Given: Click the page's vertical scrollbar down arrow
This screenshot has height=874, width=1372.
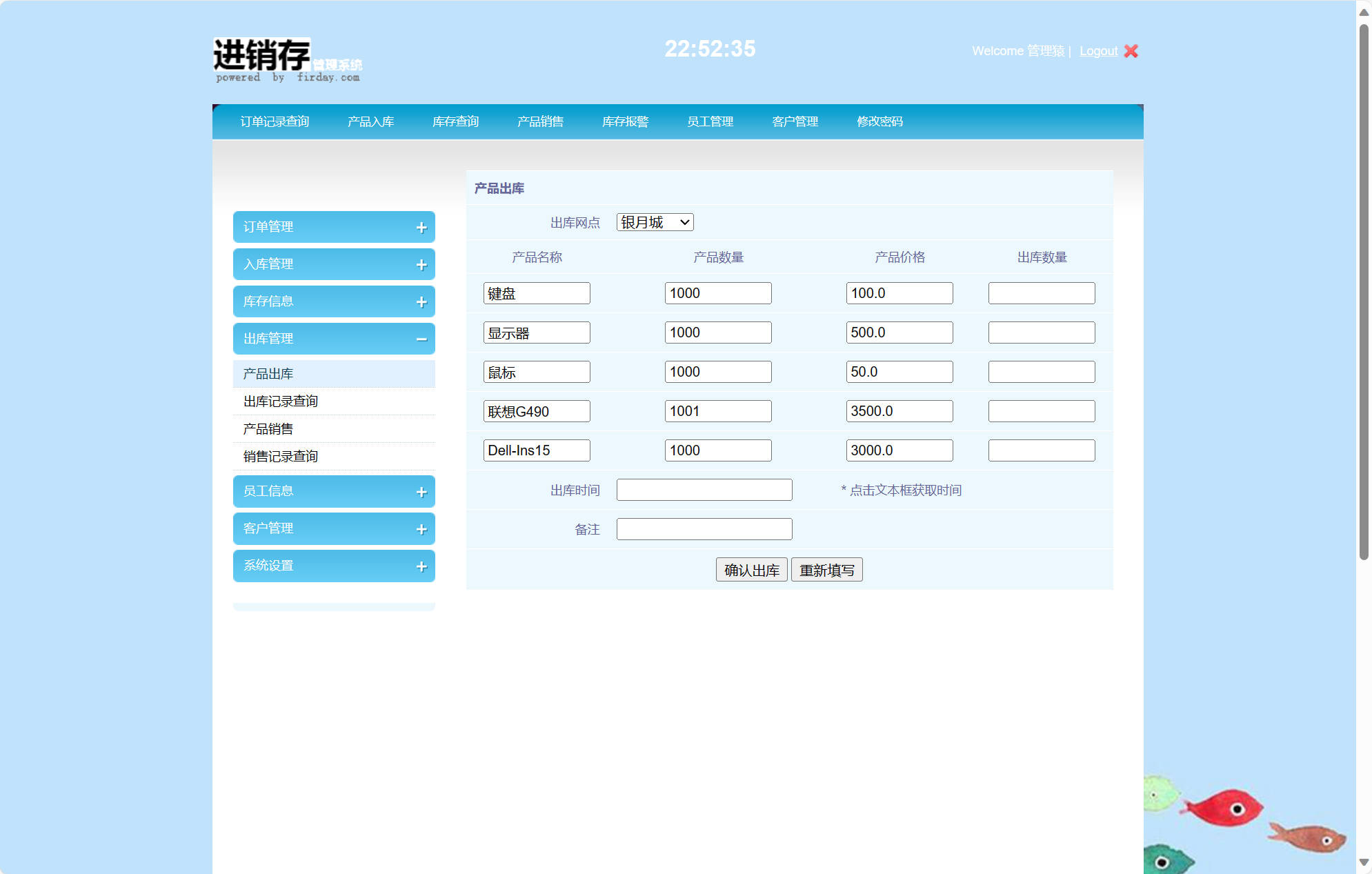Looking at the screenshot, I should click(1364, 862).
